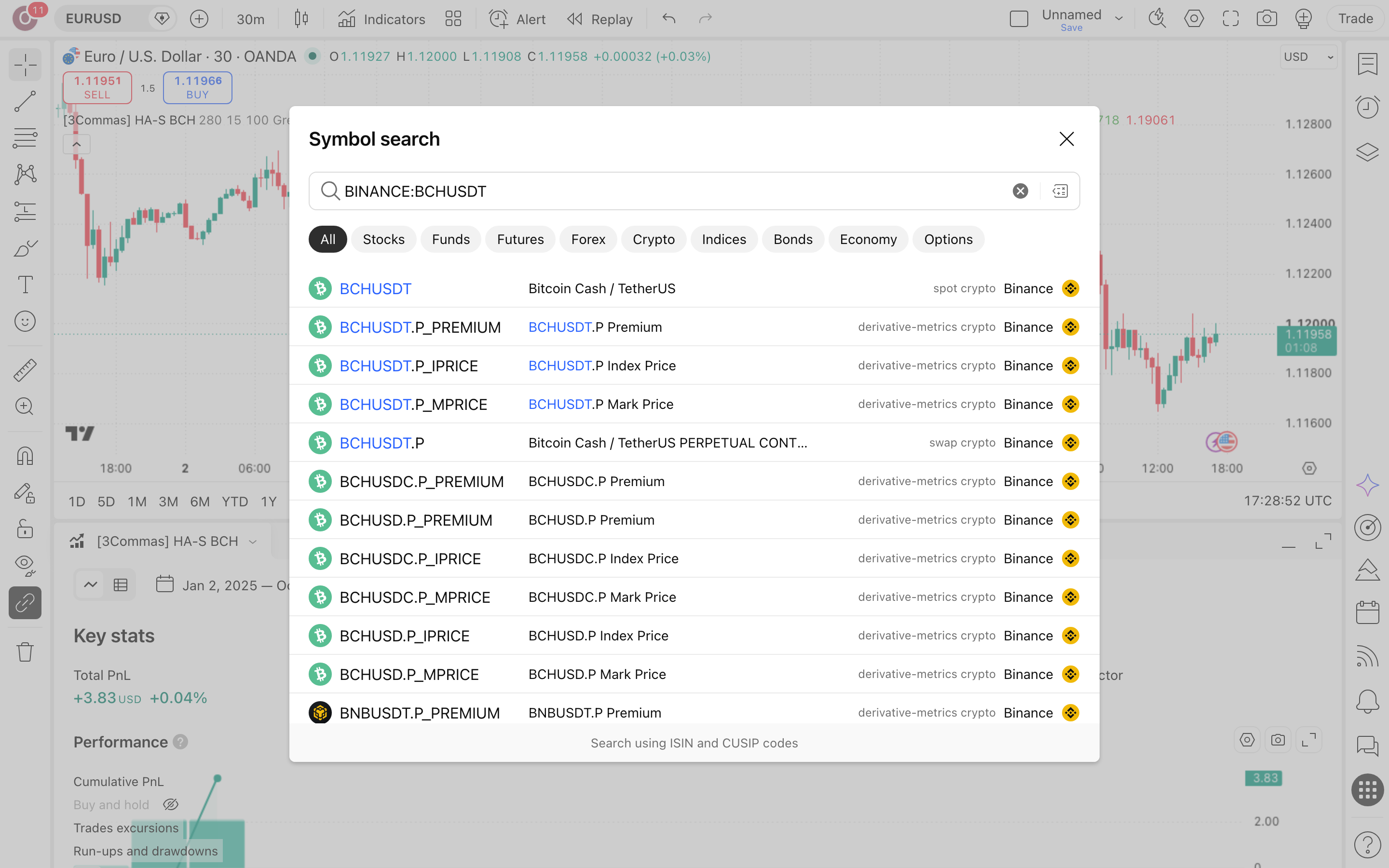Screen dimensions: 1389x868
Task: Click the Indicators button
Action: tap(381, 19)
